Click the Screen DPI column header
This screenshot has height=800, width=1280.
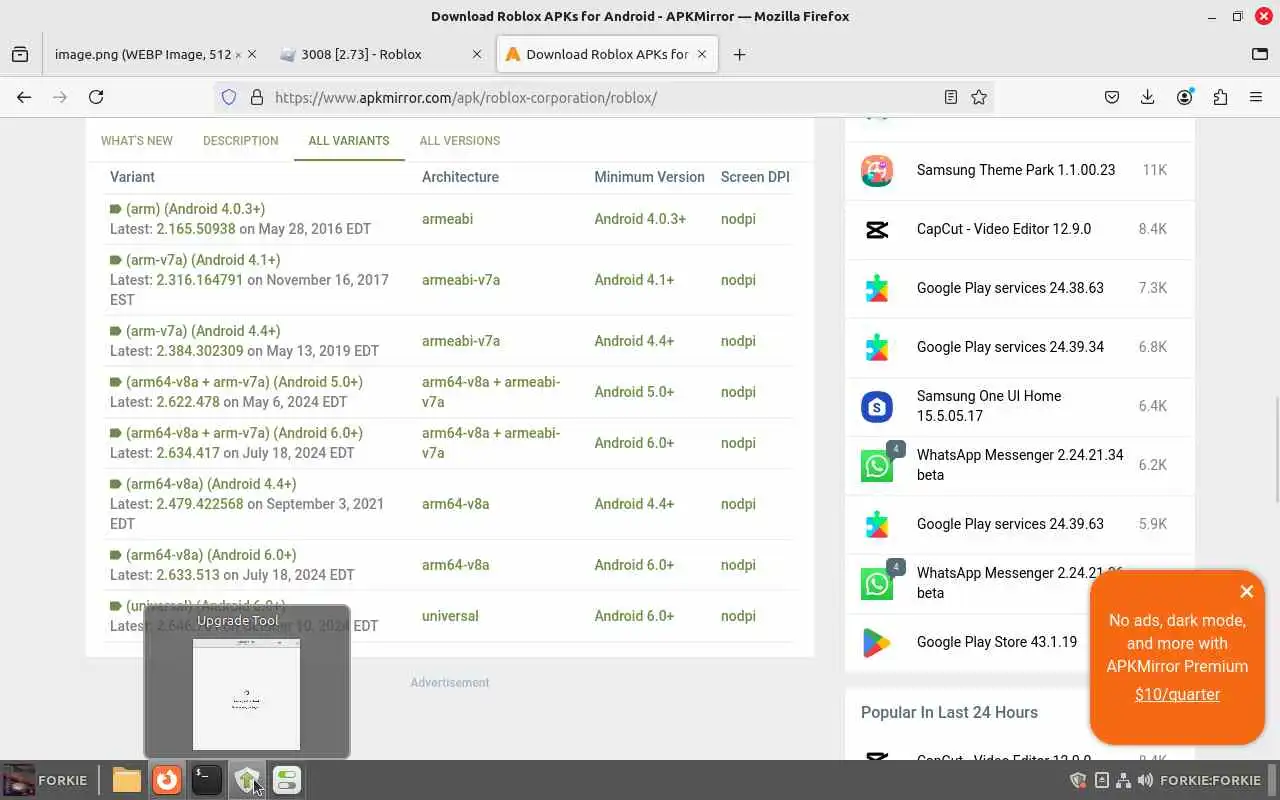(755, 177)
